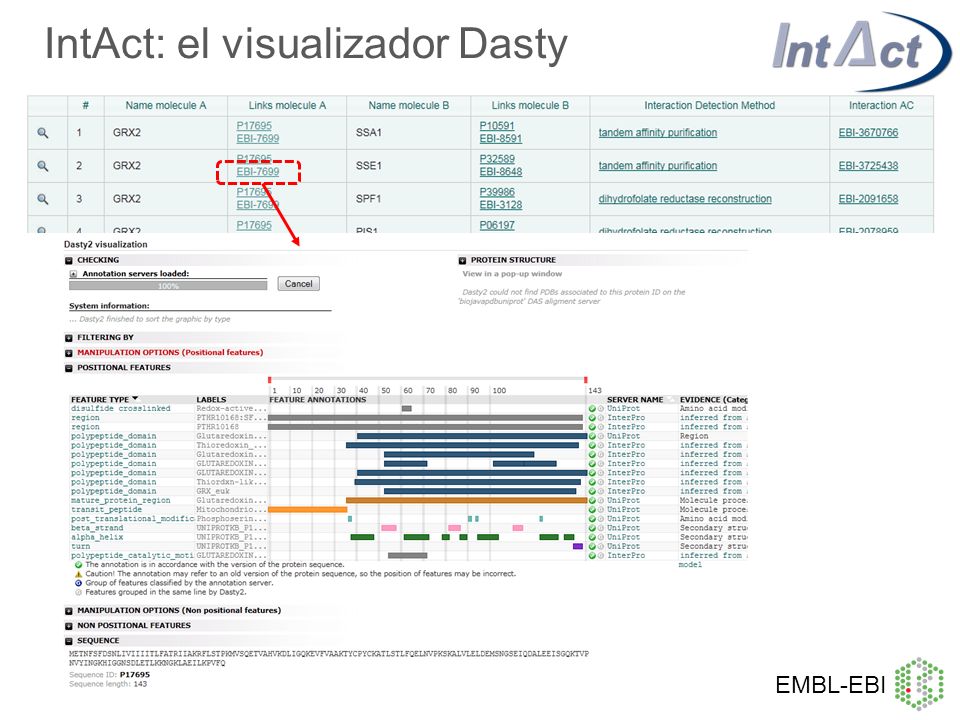
Task: Expand Manipulation Options (Non positional features)
Action: (x=69, y=611)
